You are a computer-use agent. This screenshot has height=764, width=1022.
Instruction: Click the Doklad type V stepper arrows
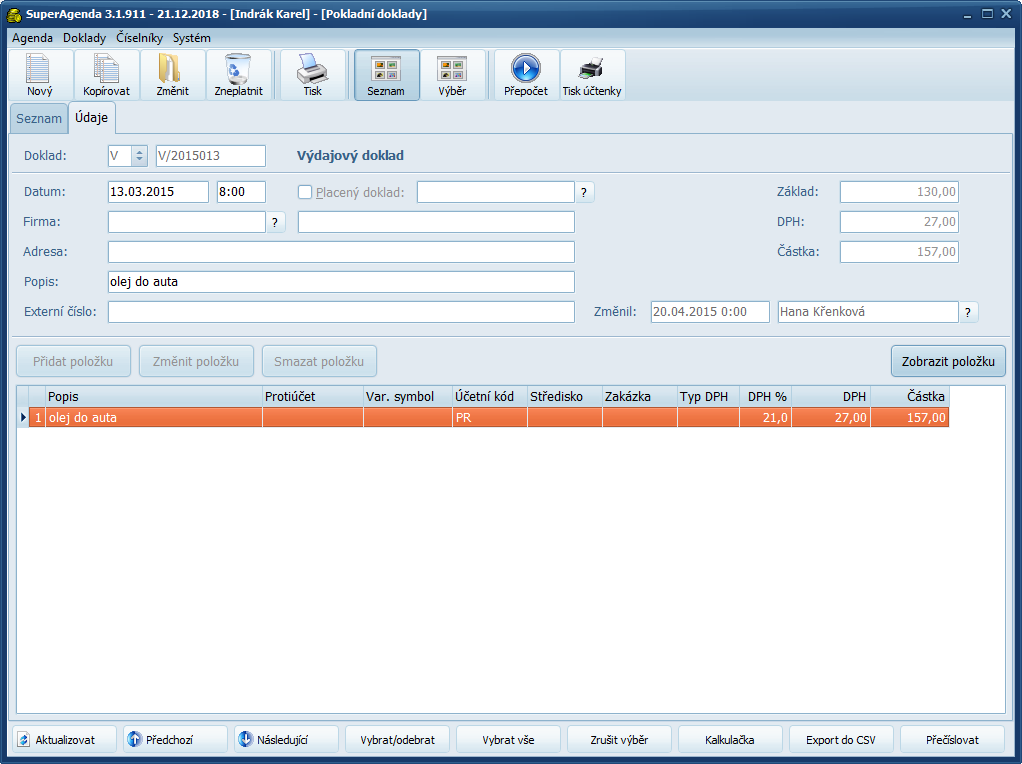139,156
